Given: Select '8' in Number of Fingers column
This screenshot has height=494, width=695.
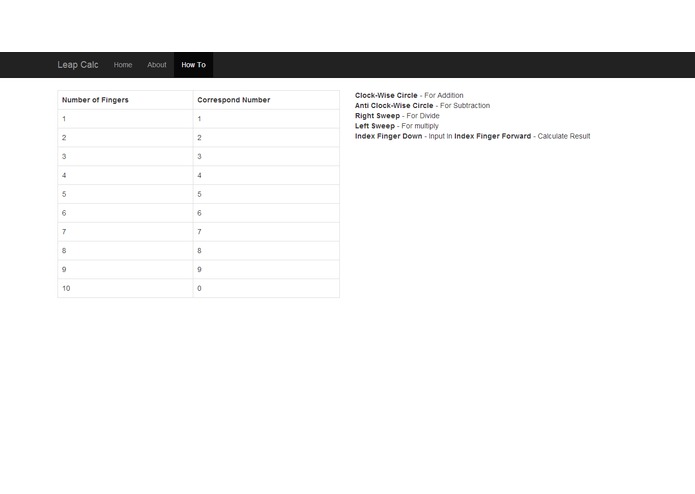Looking at the screenshot, I should (125, 251).
